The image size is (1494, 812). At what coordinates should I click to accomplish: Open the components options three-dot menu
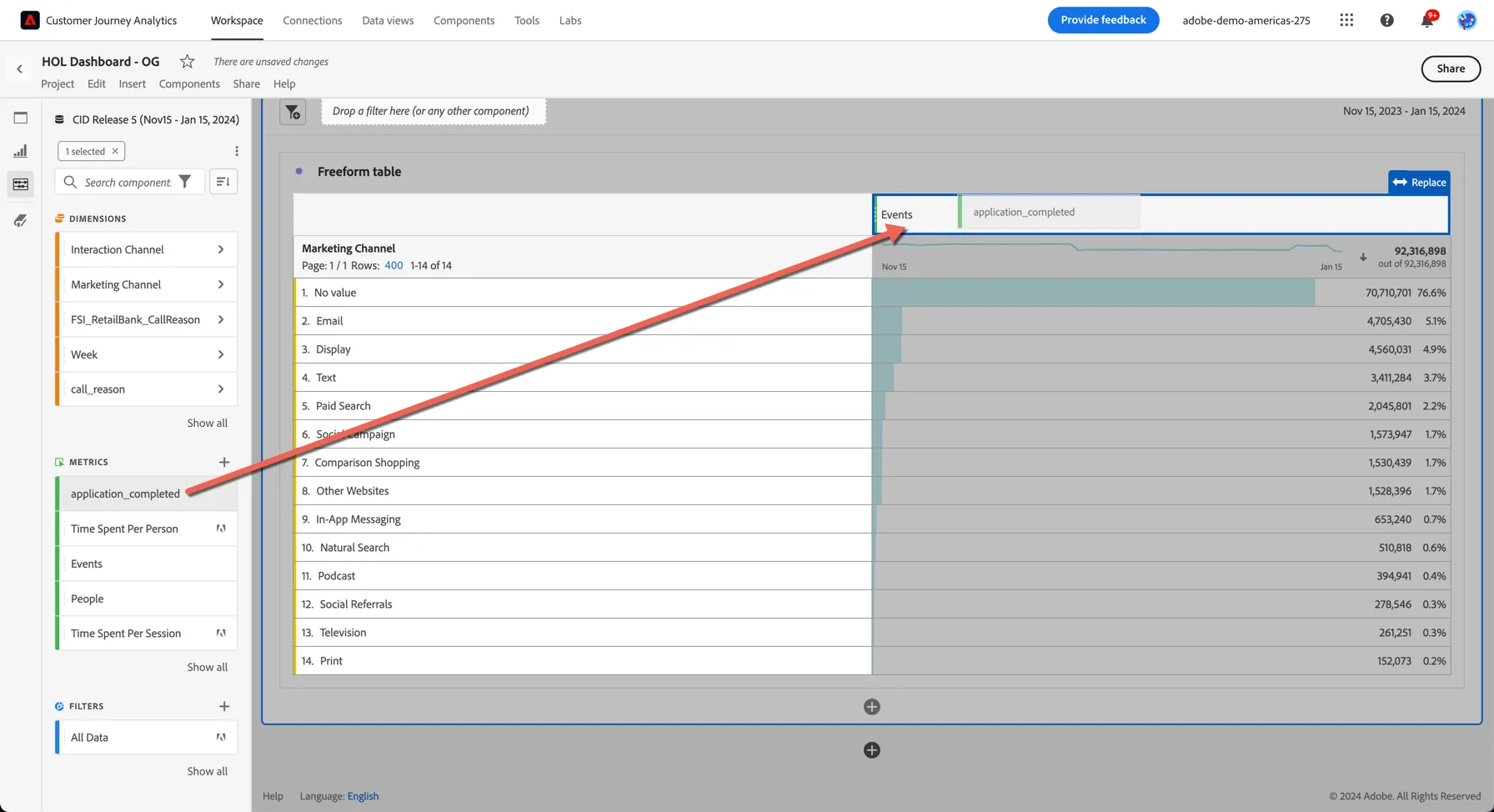(x=237, y=151)
